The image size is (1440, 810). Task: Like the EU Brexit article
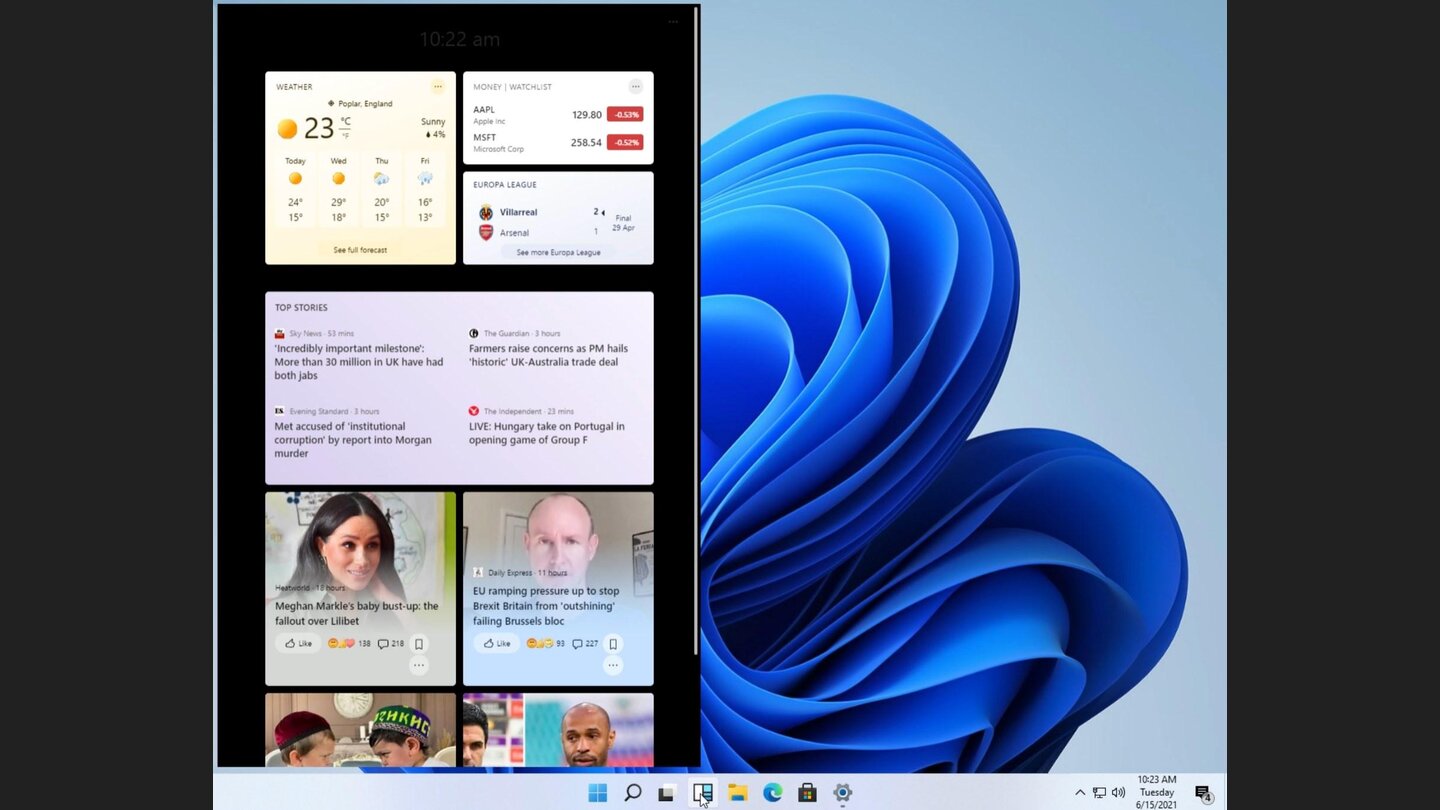click(495, 643)
